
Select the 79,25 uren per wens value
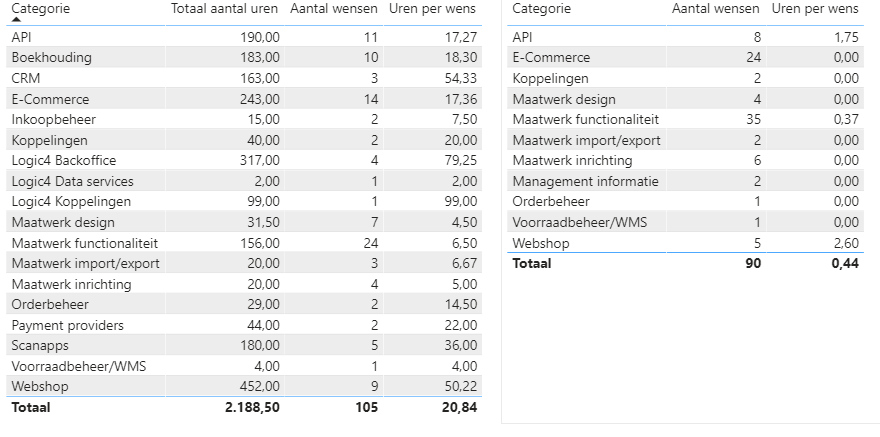460,161
